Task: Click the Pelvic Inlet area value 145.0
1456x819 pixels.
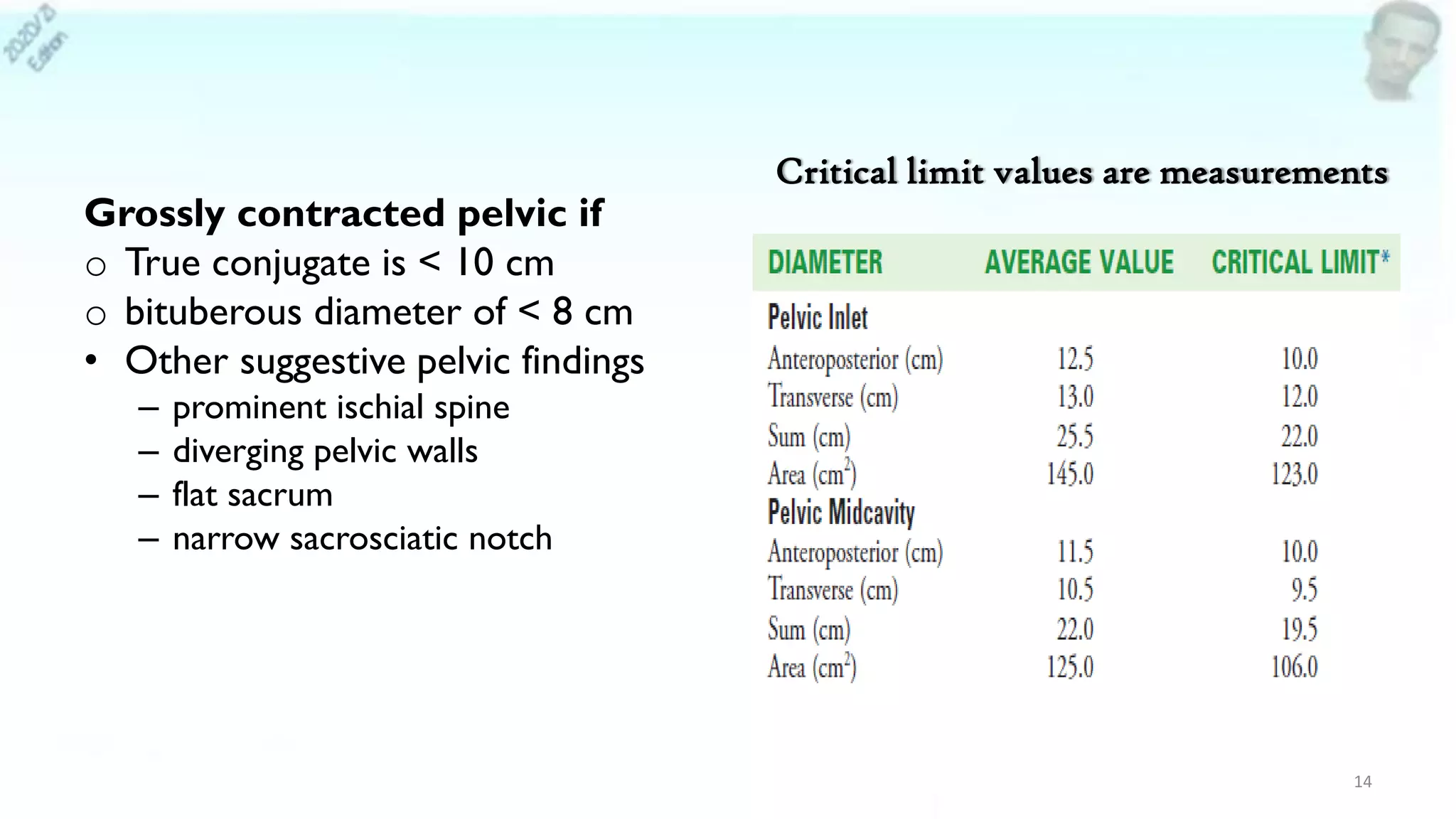Action: click(x=1070, y=474)
